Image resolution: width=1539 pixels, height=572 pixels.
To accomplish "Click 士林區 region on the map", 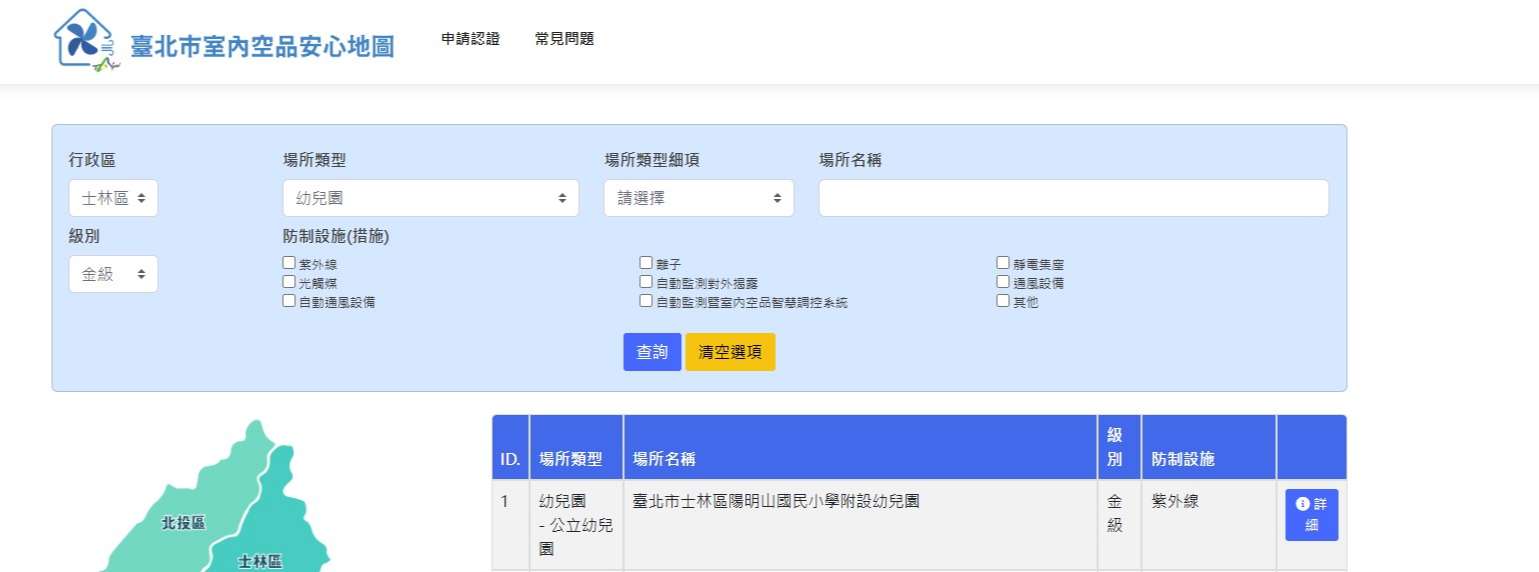I will point(260,560).
